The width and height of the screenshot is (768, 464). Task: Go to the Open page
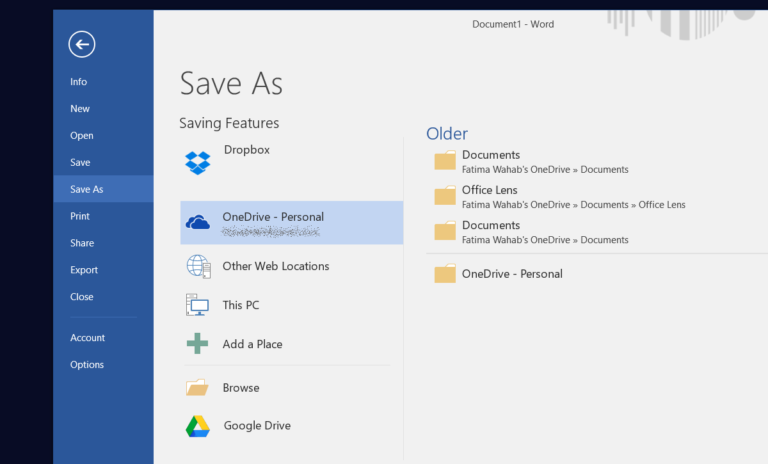pyautogui.click(x=81, y=136)
